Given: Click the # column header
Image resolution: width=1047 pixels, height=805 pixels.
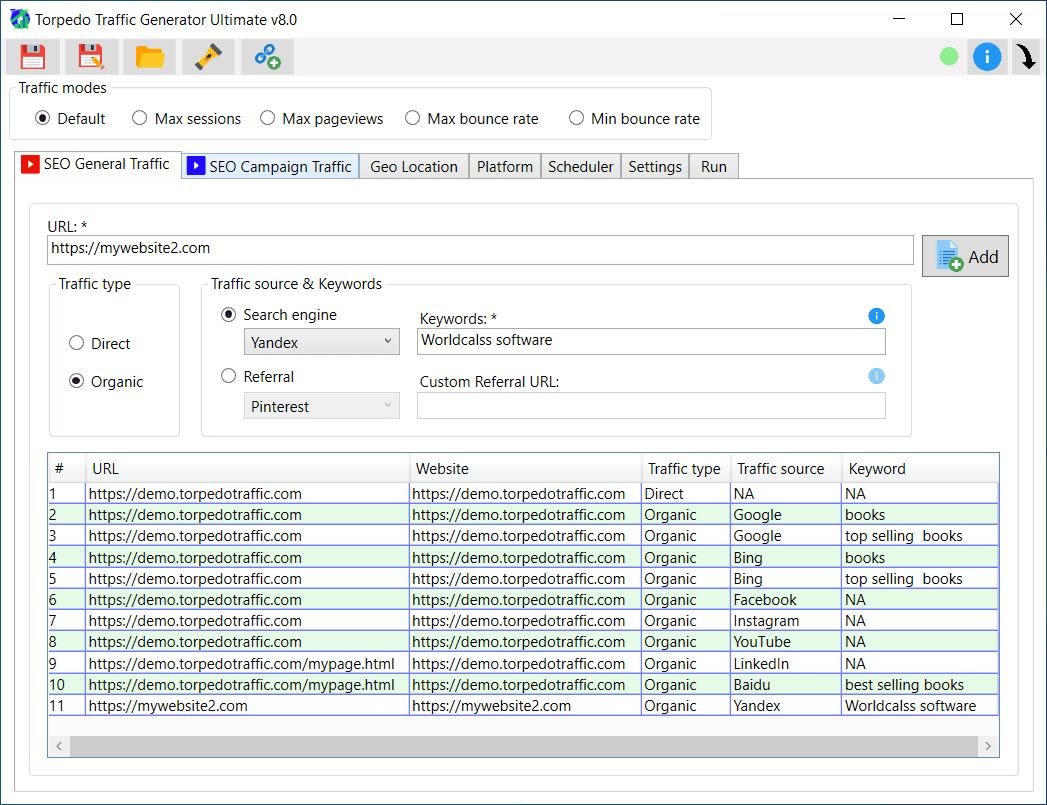Looking at the screenshot, I should 67,469.
